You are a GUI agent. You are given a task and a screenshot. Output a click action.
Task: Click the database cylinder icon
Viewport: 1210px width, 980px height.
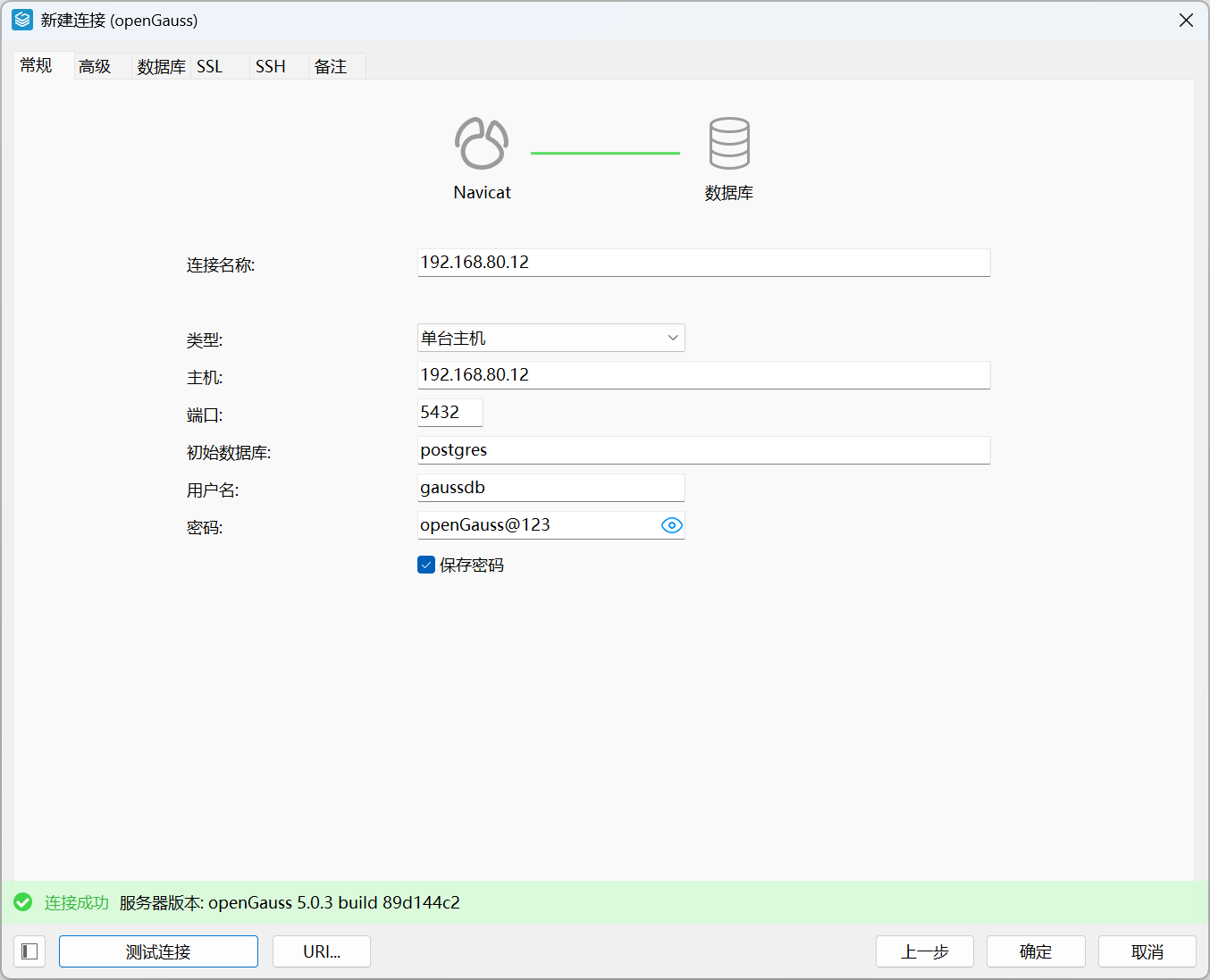tap(729, 144)
